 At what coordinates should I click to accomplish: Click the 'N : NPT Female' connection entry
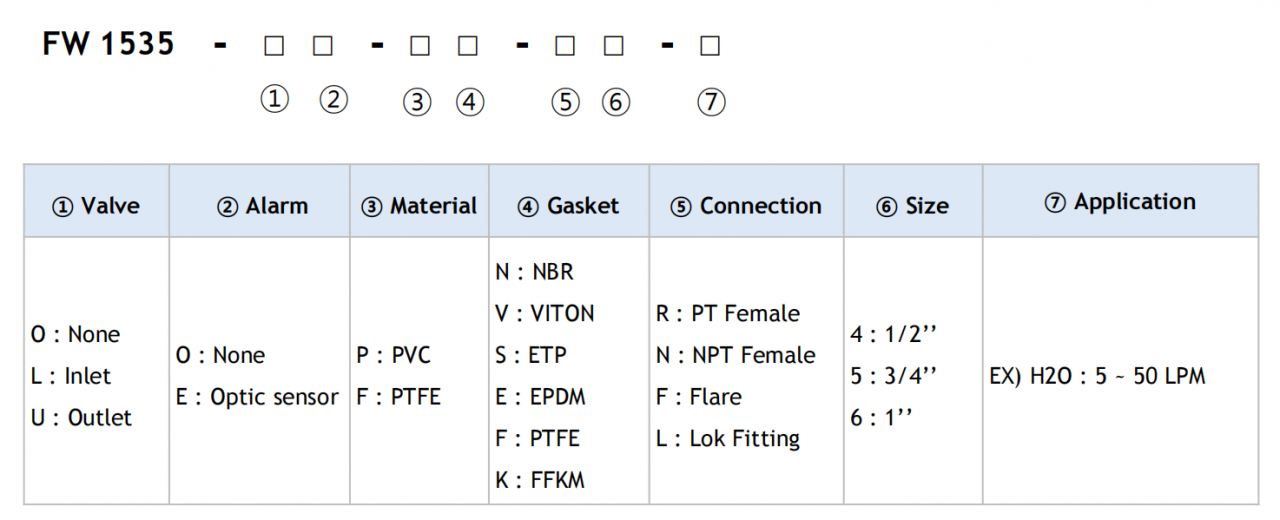[735, 355]
